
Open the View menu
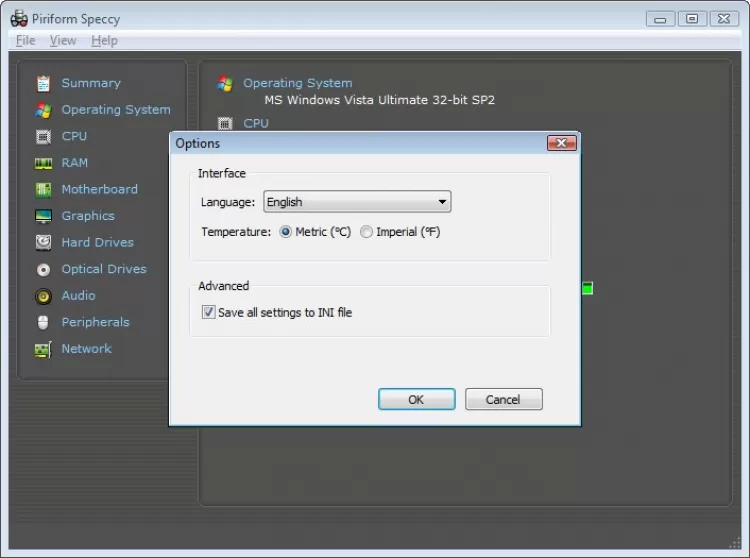(63, 41)
